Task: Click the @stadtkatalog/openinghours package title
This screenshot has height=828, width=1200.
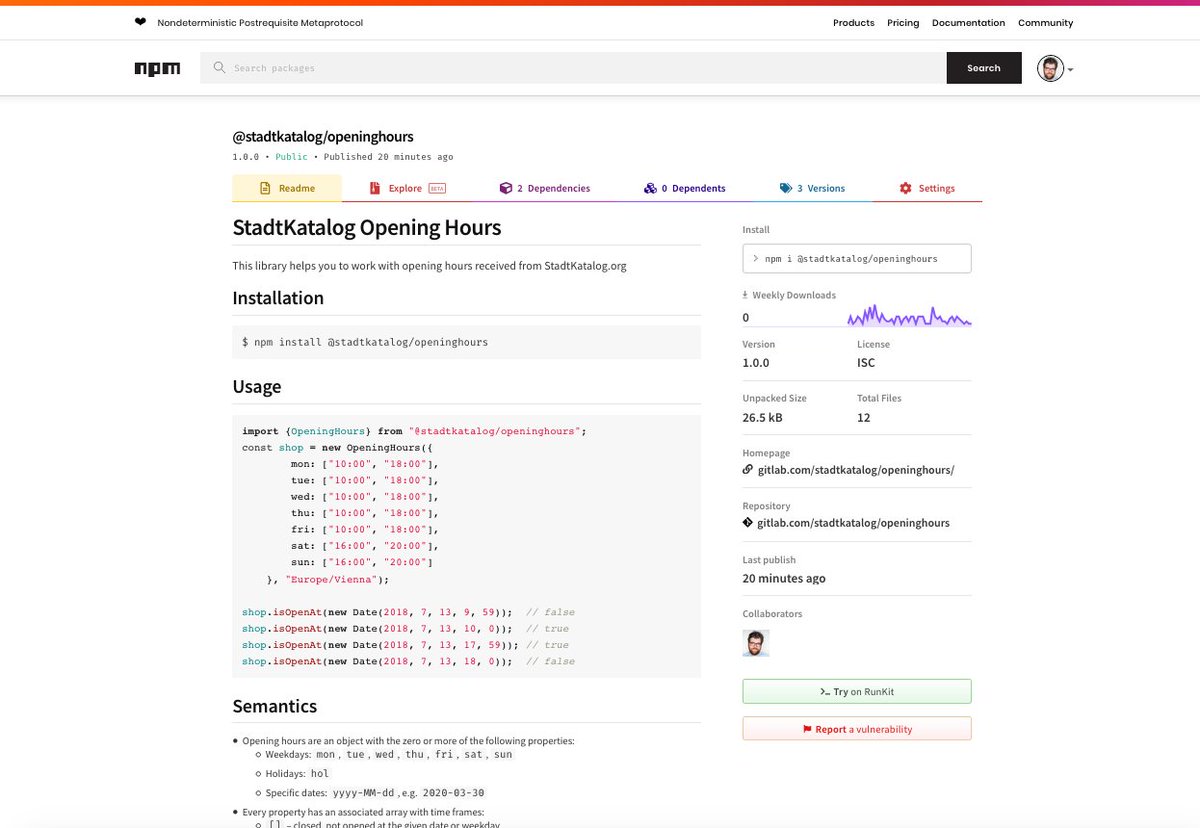Action: [323, 136]
